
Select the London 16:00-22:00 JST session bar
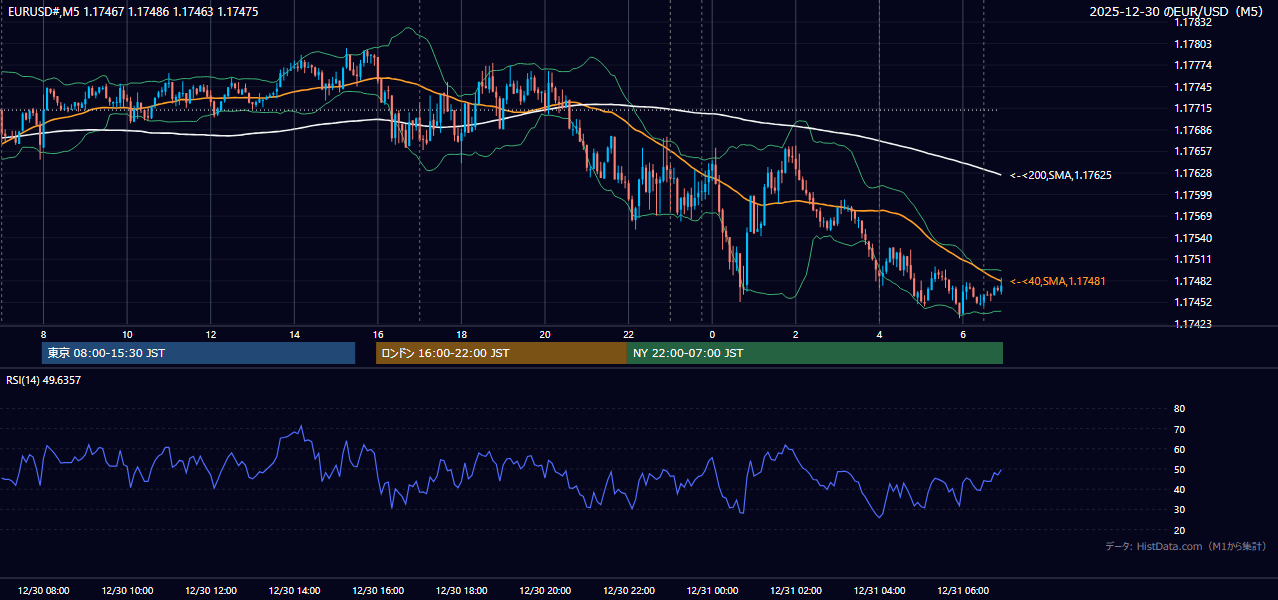tap(501, 353)
